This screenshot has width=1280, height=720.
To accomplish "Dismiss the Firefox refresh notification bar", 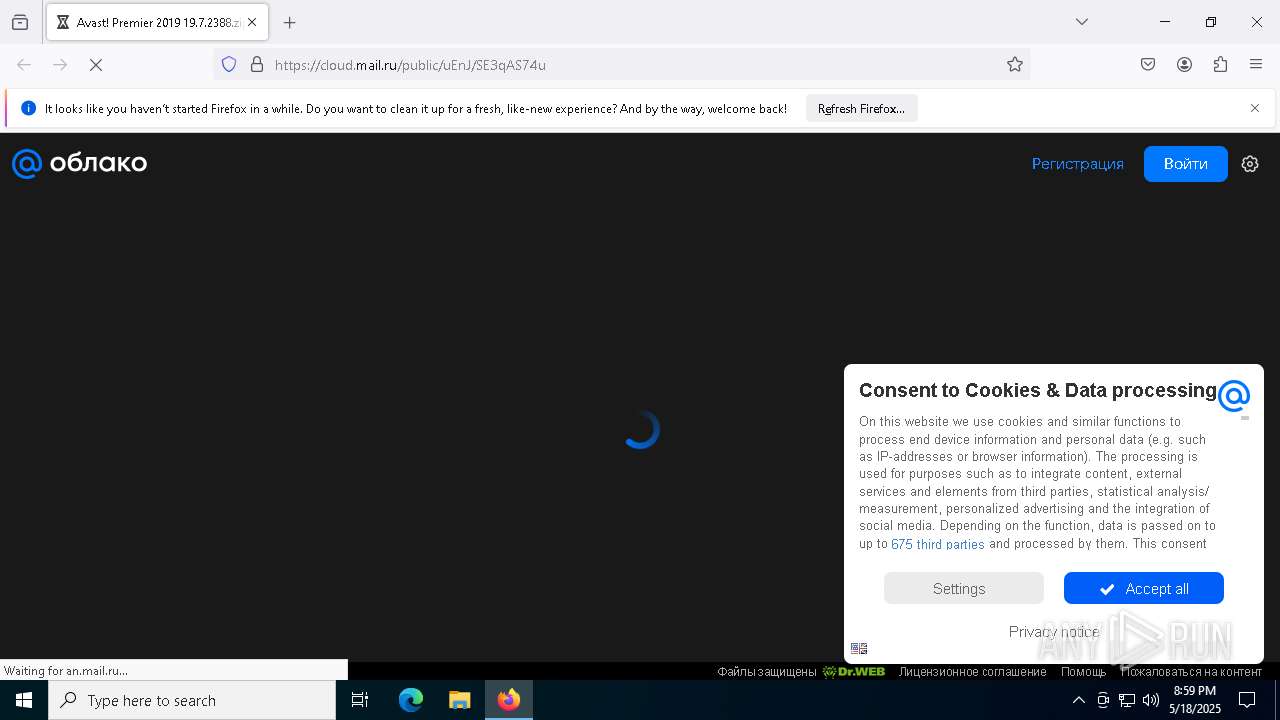I will point(1255,108).
